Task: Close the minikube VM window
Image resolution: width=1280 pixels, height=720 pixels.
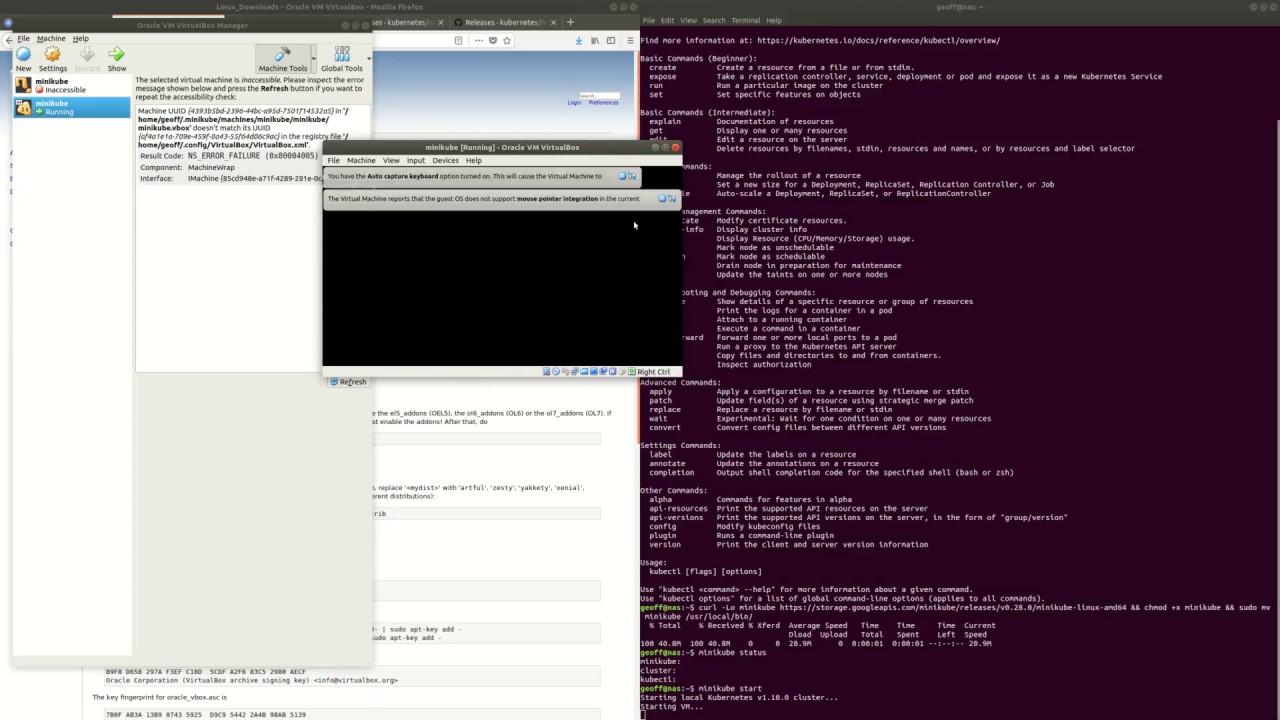Action: click(675, 147)
